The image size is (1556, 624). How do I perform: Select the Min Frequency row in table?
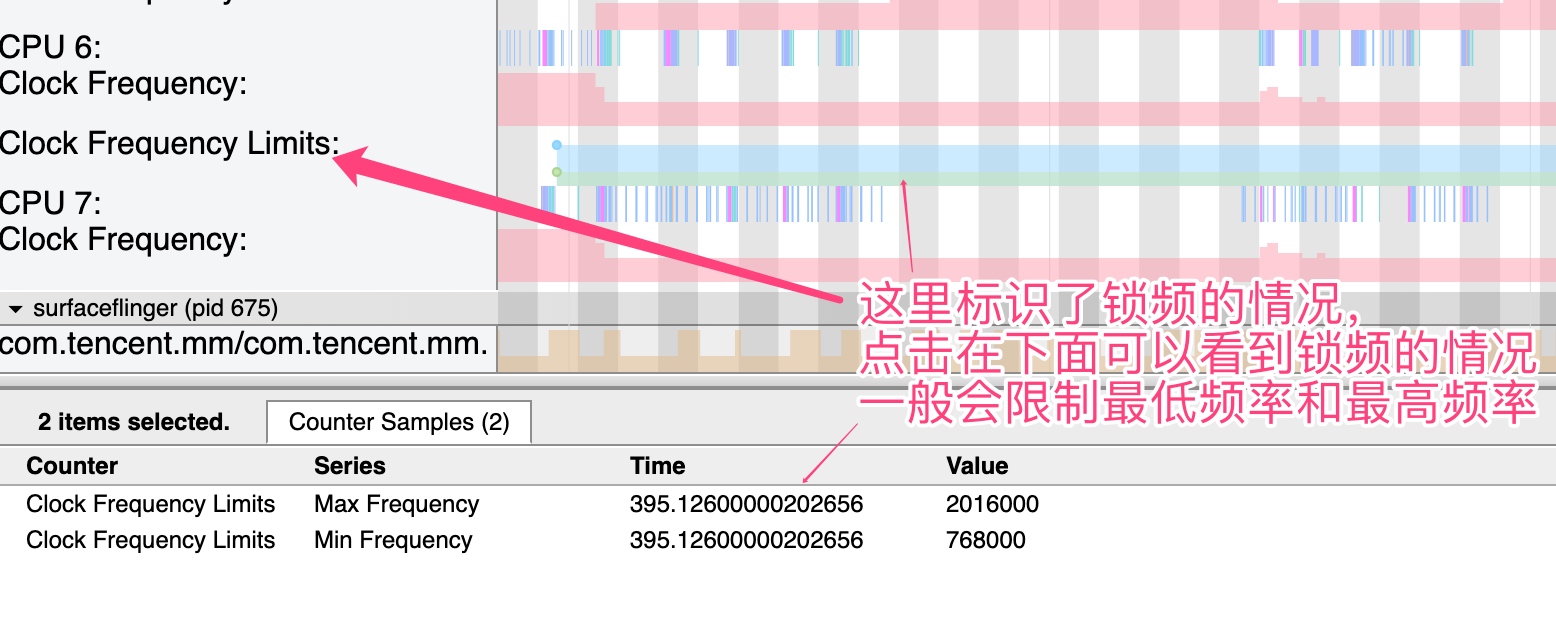392,540
